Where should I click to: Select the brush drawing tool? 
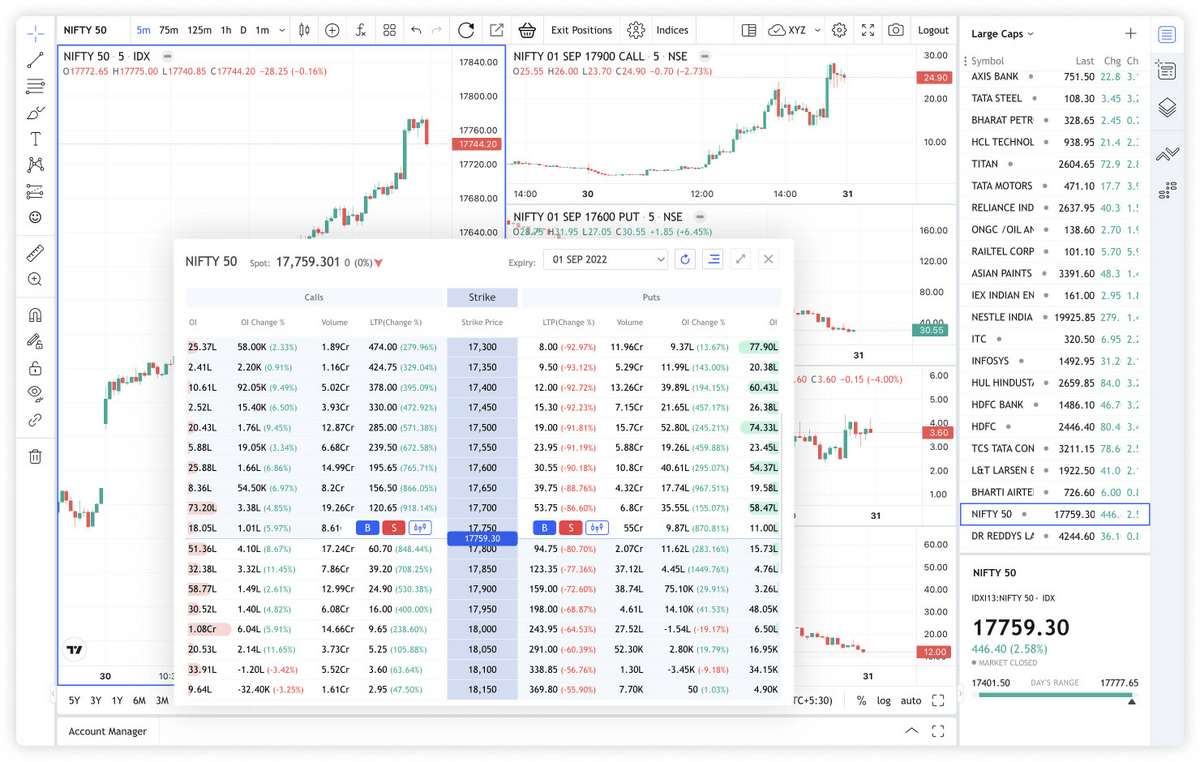[35, 113]
